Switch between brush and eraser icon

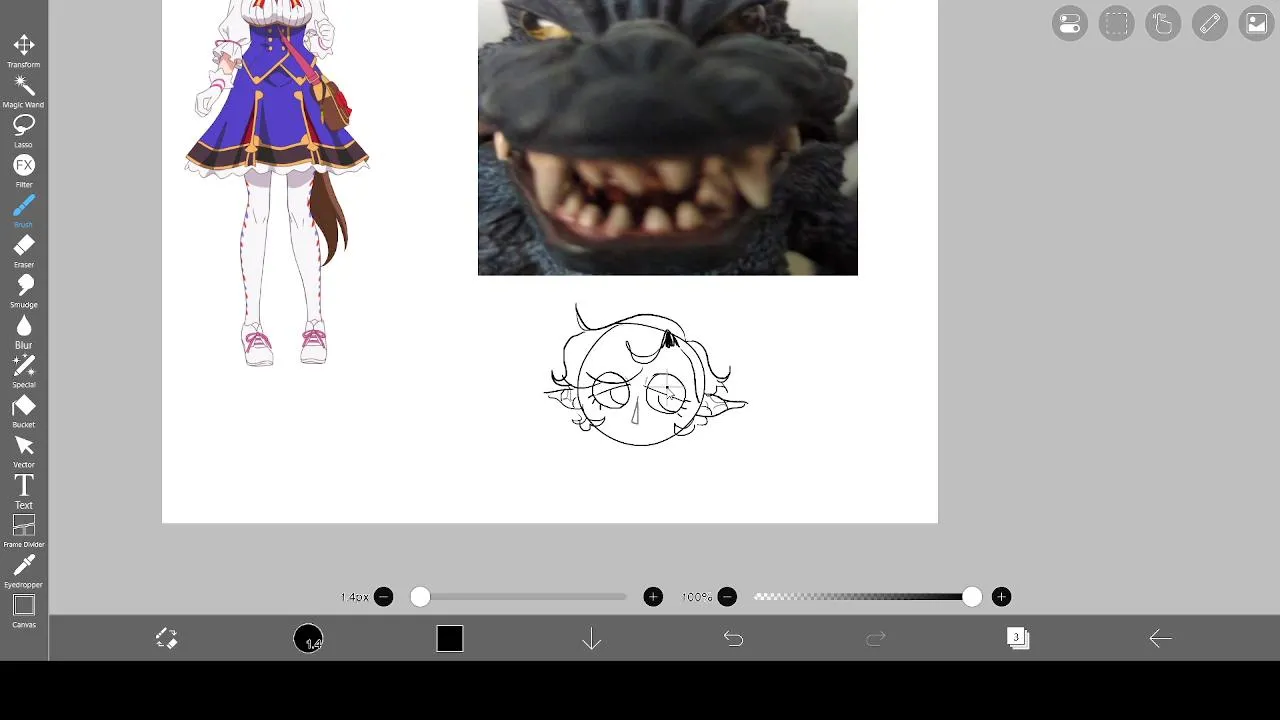[x=166, y=638]
